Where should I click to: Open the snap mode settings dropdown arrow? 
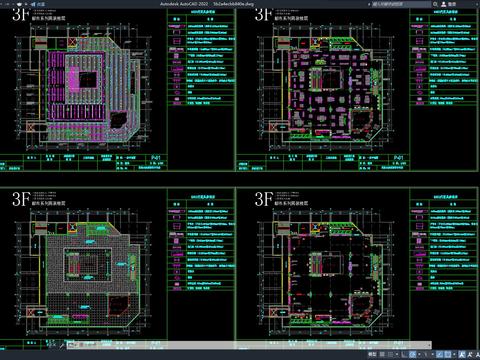pyautogui.click(x=397, y=354)
